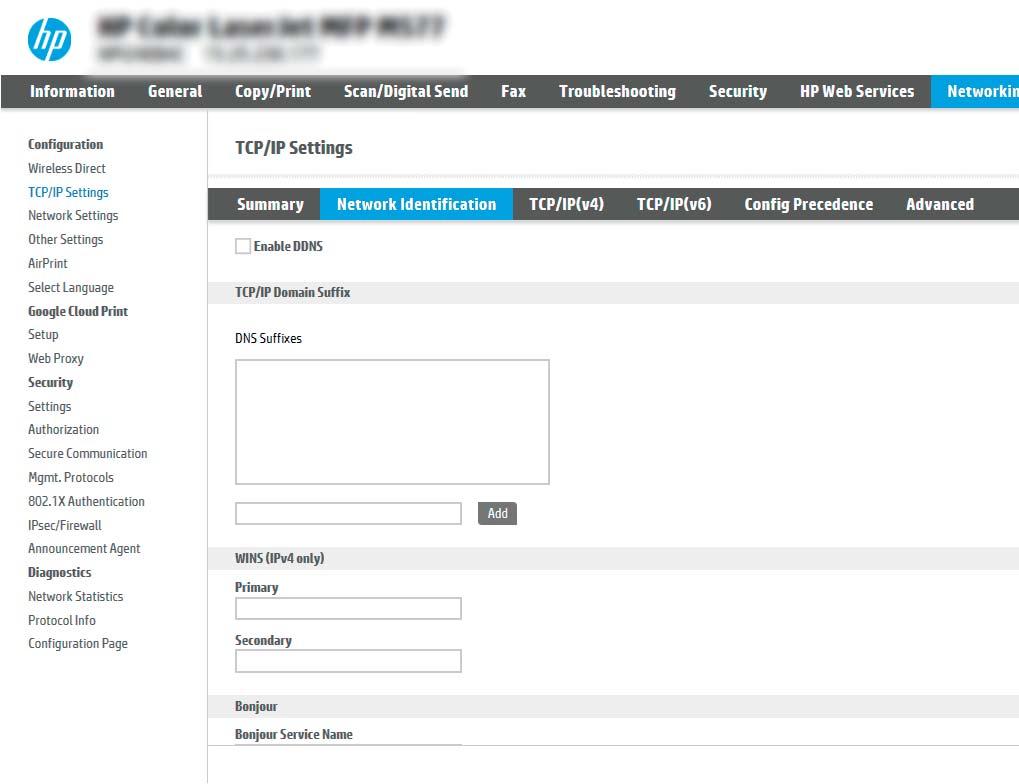
Task: Open Select Language in sidebar
Action: tap(71, 287)
